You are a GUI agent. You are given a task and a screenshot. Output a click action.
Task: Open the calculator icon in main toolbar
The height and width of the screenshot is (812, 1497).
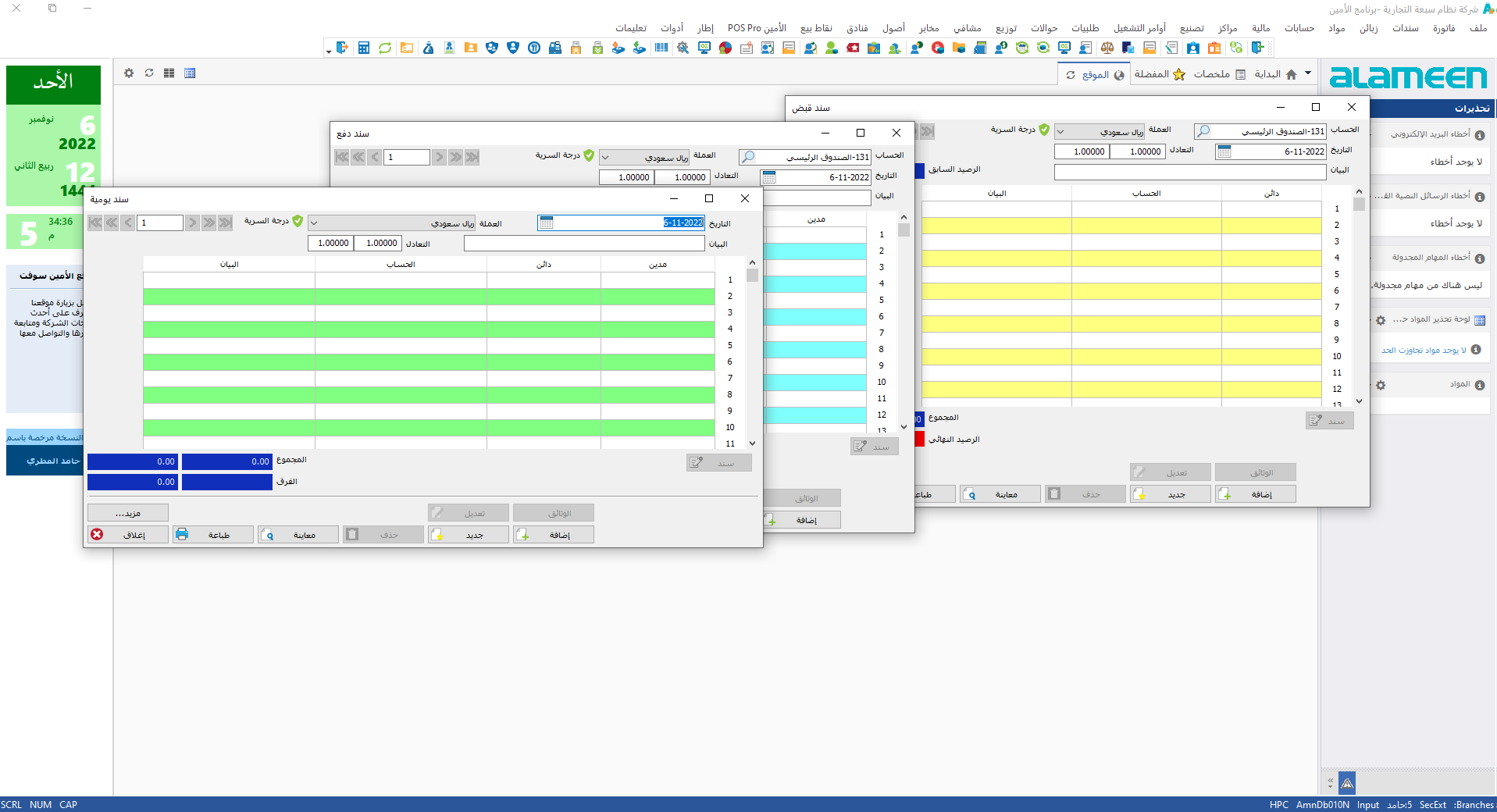(364, 48)
